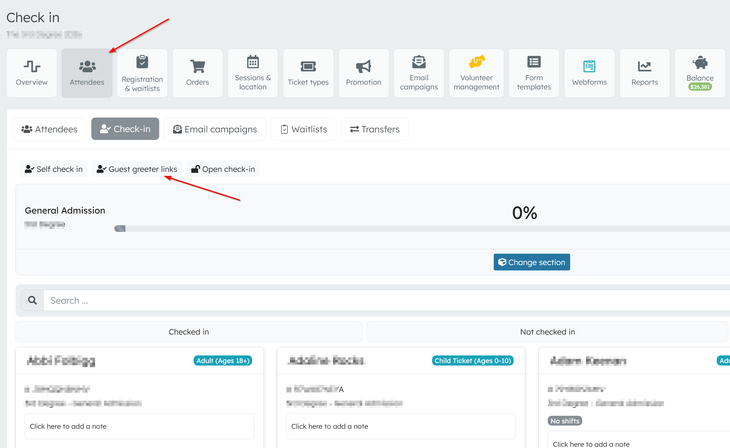Click the General Admission label
730x448 pixels.
pos(65,210)
